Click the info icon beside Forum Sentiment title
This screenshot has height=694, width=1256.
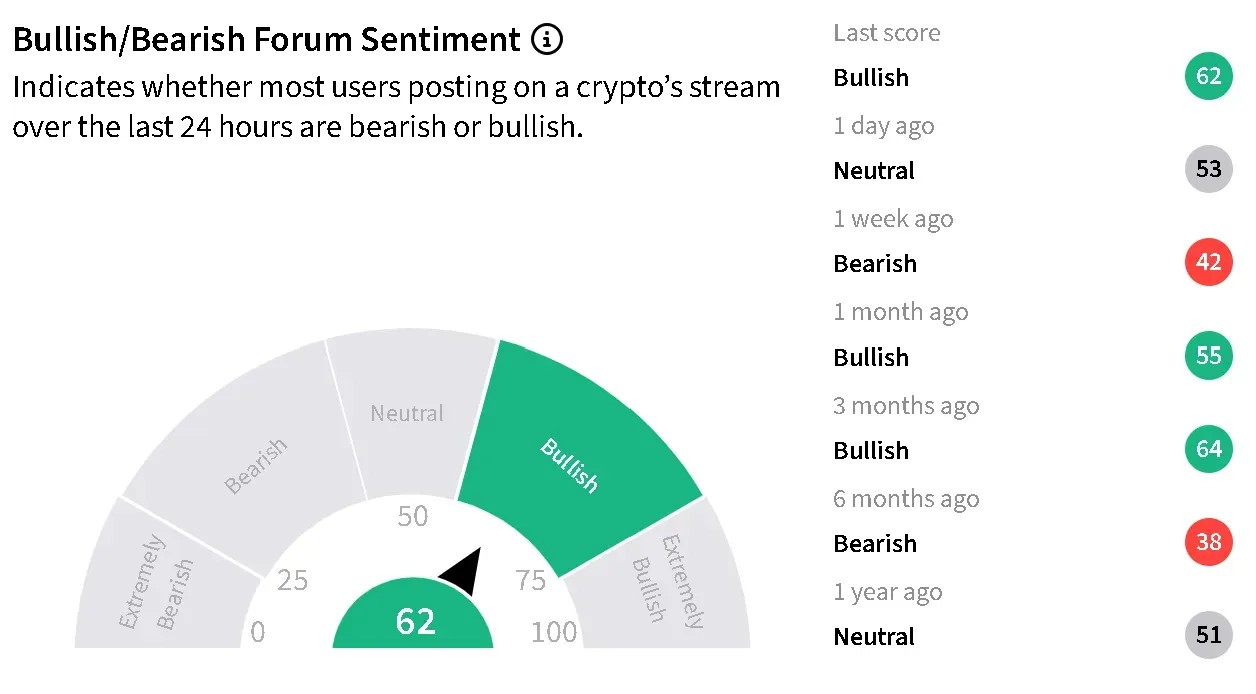click(x=547, y=40)
